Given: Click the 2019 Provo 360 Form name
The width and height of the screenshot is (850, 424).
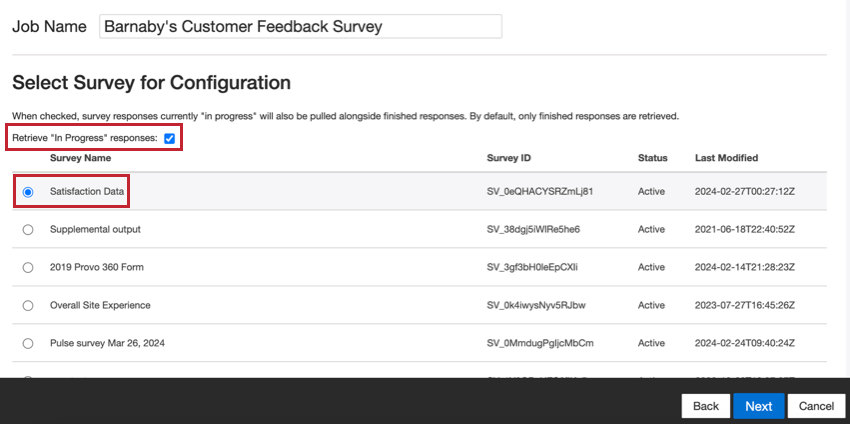Looking at the screenshot, I should click(95, 267).
